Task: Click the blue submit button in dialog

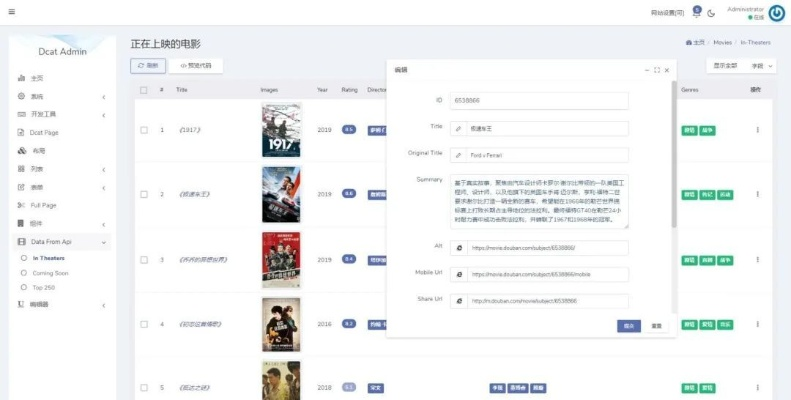Action: pyautogui.click(x=628, y=325)
